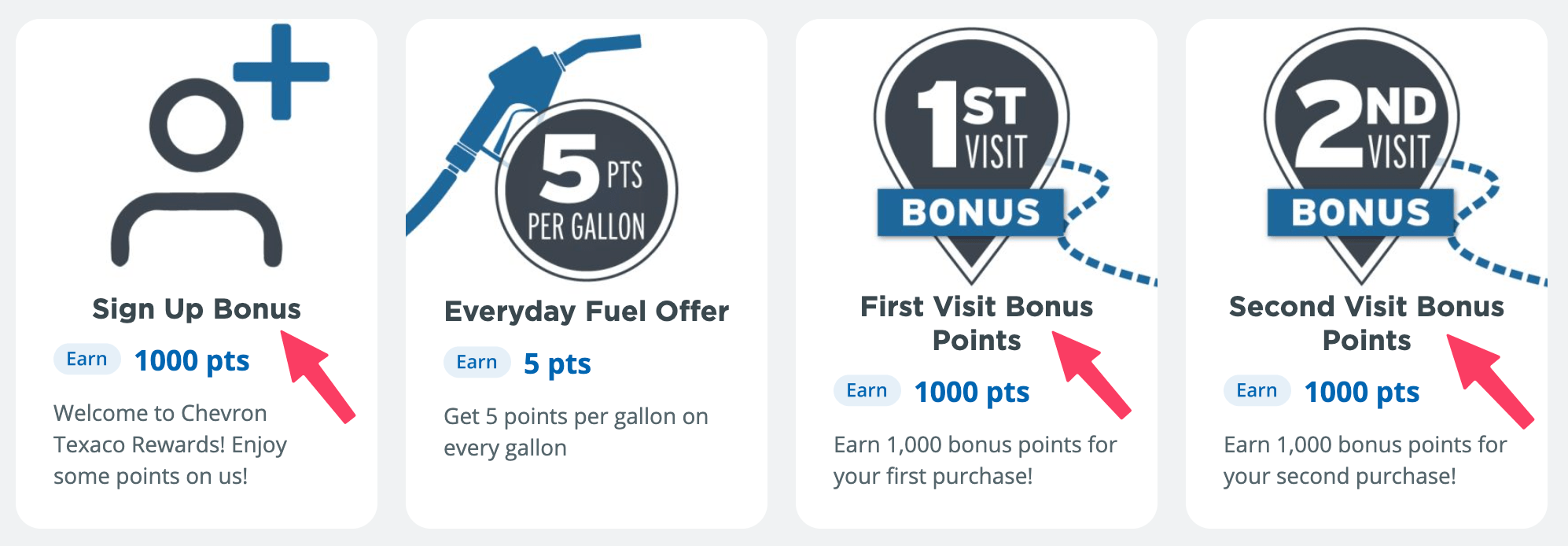Click the 1000 pts value for Second Visit
Image resolution: width=1568 pixels, height=546 pixels.
1362,393
